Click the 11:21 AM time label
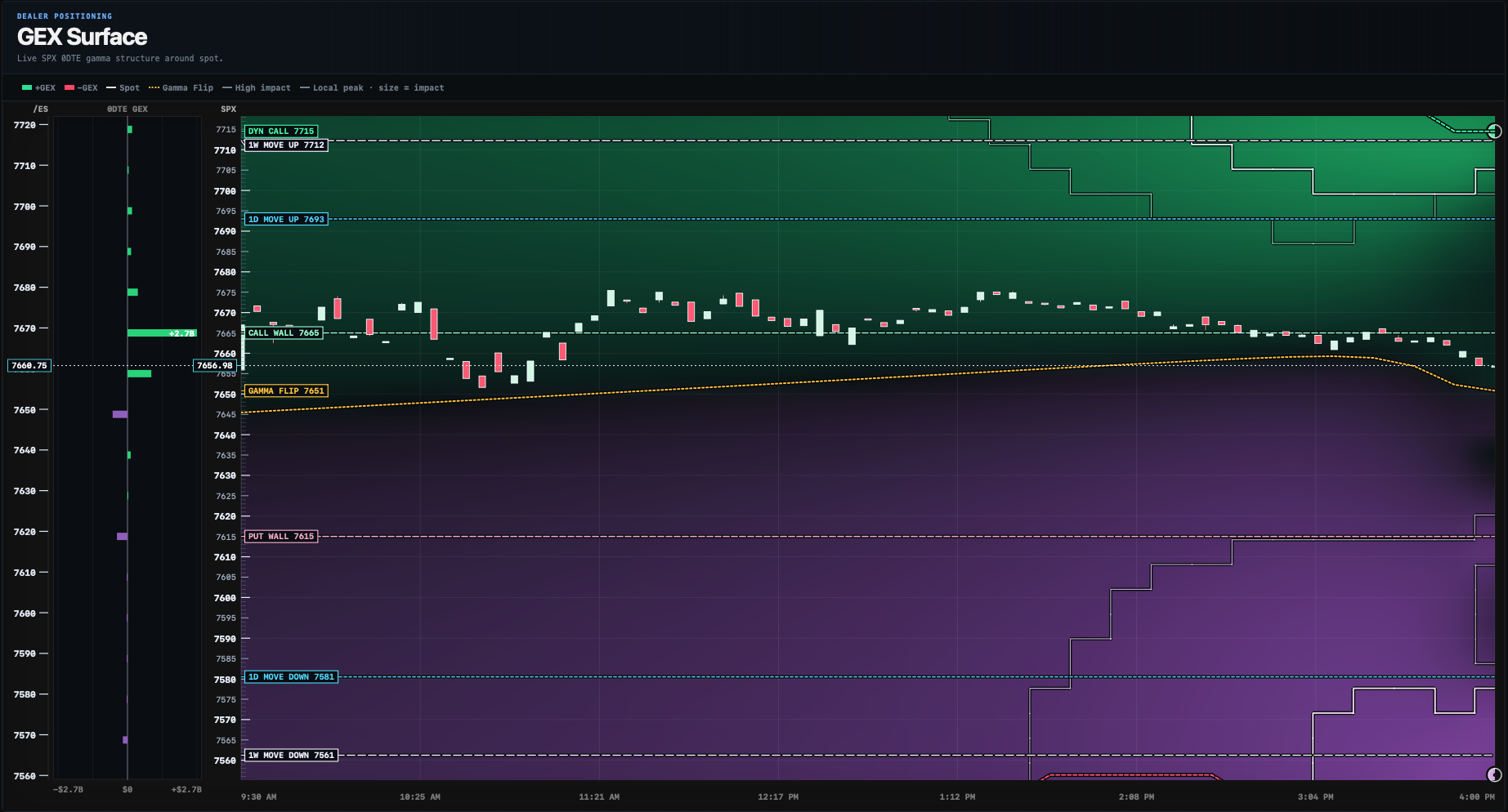The height and width of the screenshot is (812, 1508). point(599,796)
